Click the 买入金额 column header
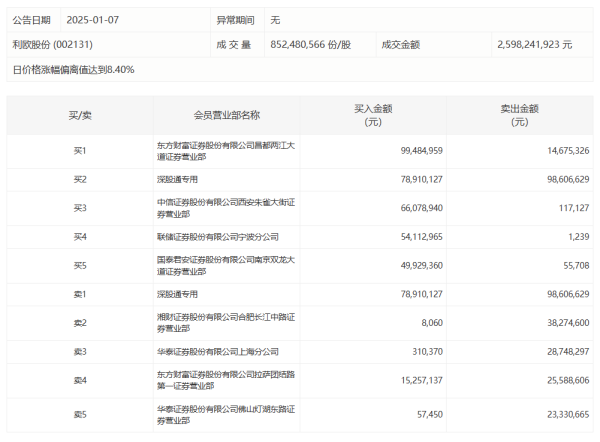600x442 pixels. pos(373,115)
